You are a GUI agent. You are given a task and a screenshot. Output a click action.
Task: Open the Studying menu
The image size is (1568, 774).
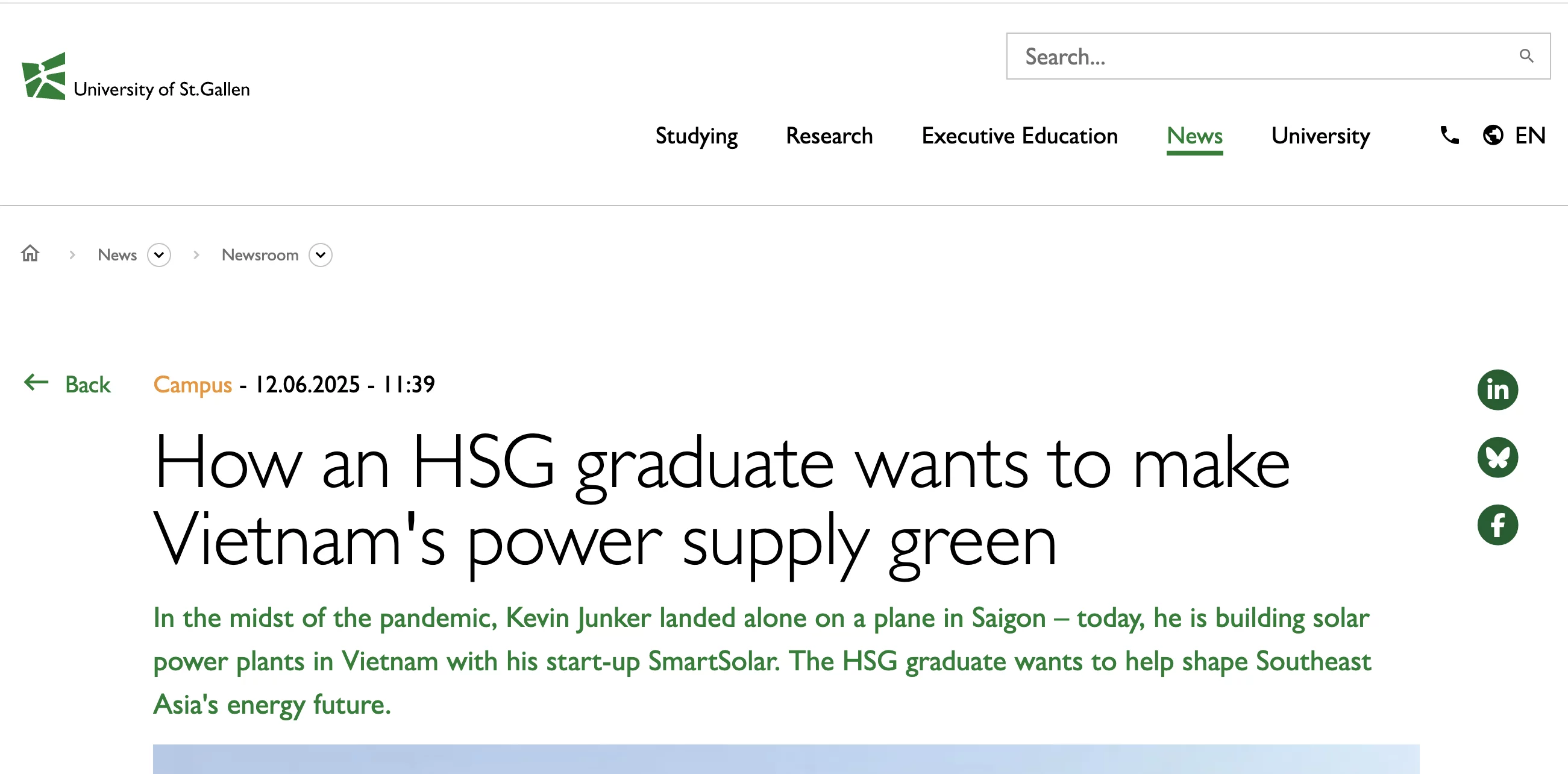click(697, 135)
